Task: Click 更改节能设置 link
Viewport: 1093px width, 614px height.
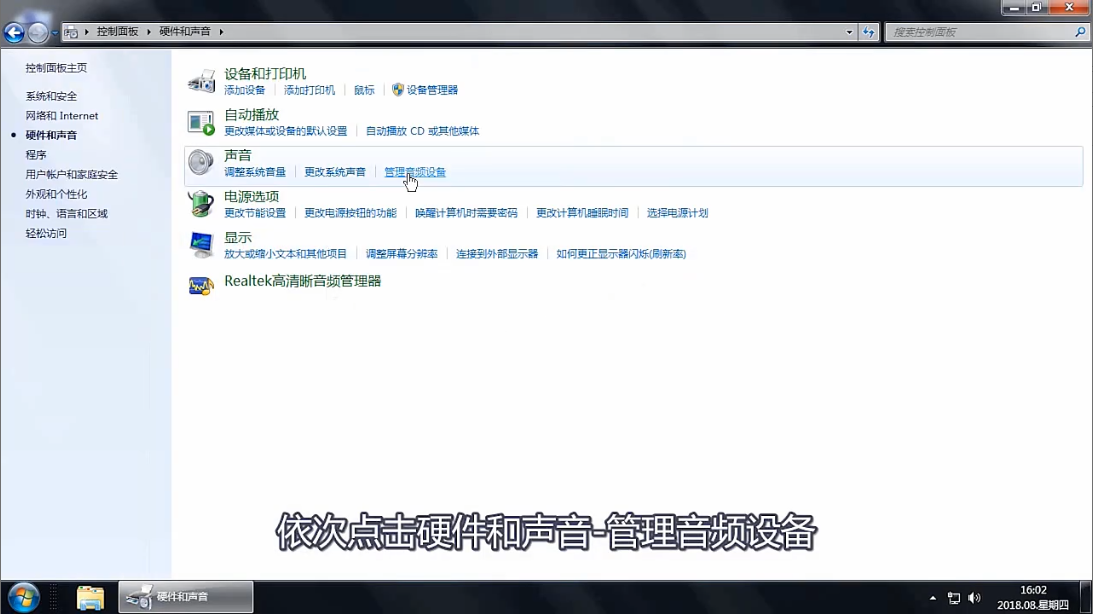Action: tap(255, 213)
